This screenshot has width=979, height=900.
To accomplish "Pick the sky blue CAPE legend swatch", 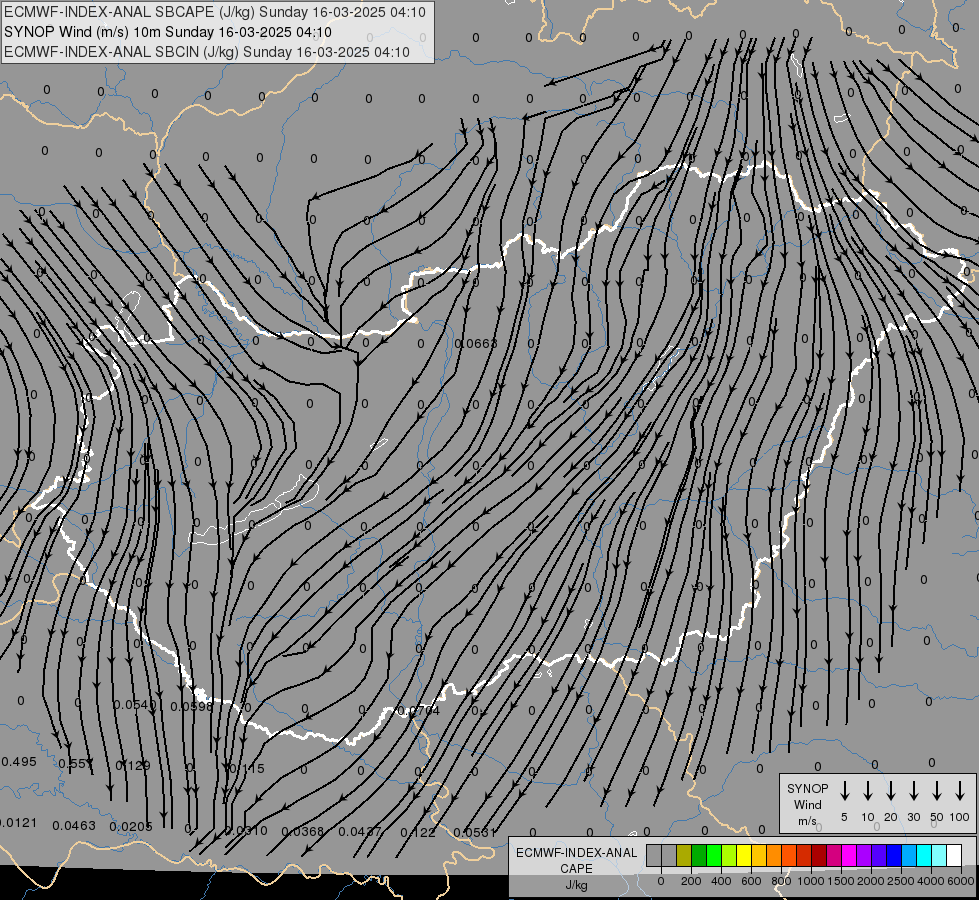I will (910, 855).
